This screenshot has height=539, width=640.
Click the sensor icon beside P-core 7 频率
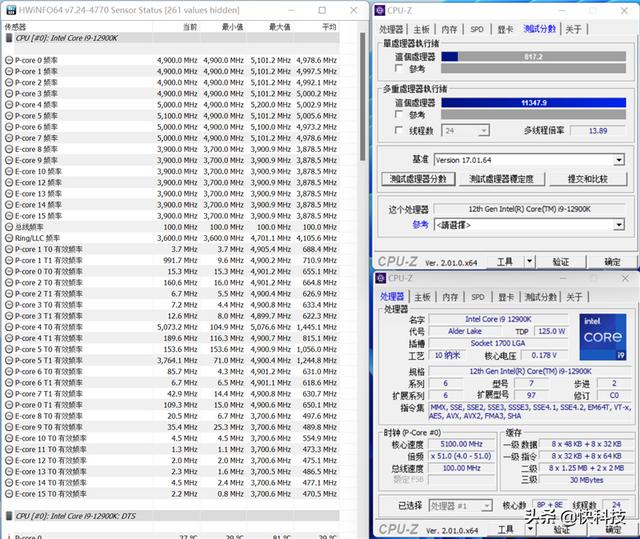[x=9, y=138]
